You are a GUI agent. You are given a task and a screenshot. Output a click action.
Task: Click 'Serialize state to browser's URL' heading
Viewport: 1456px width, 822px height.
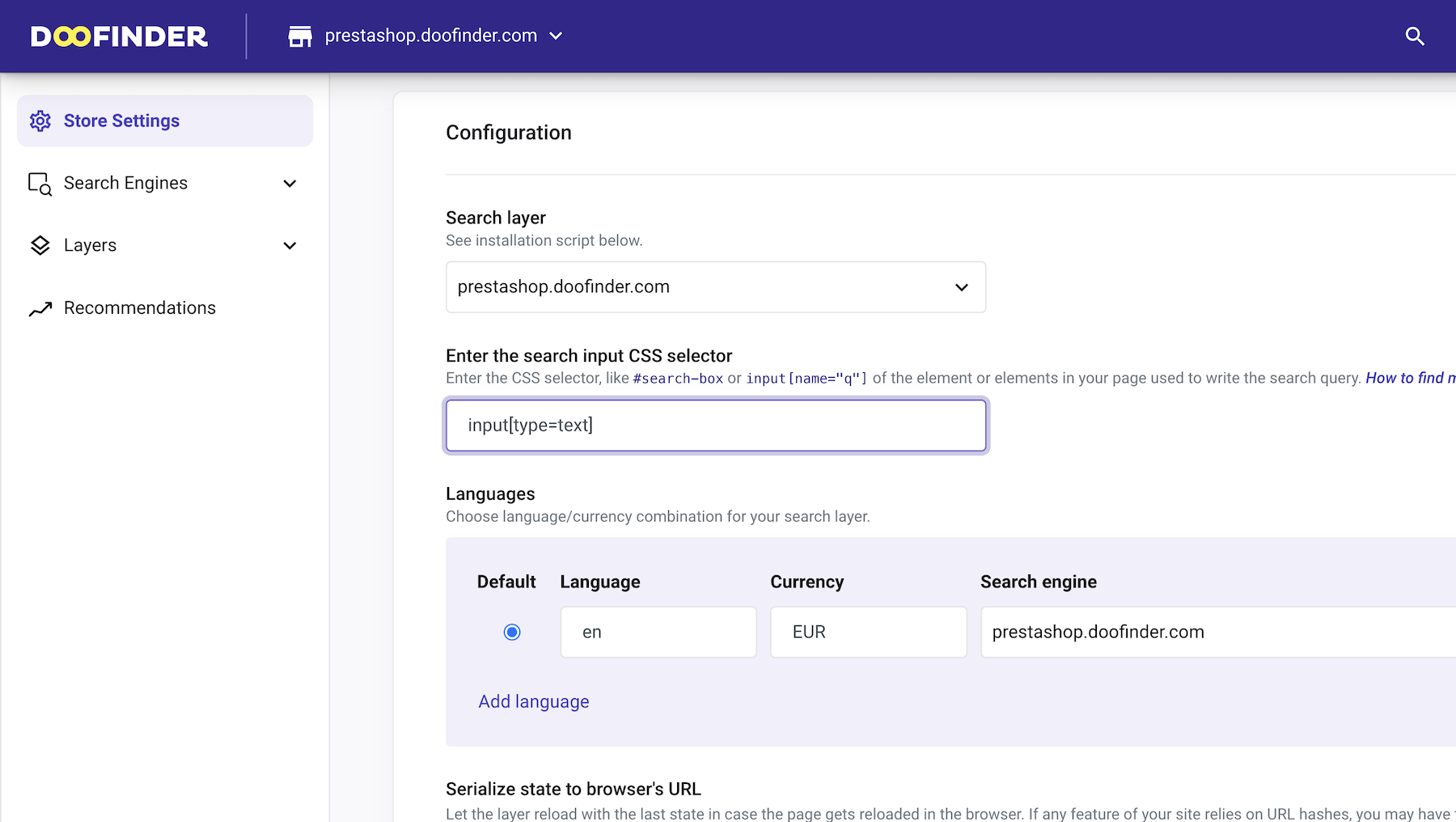(574, 789)
